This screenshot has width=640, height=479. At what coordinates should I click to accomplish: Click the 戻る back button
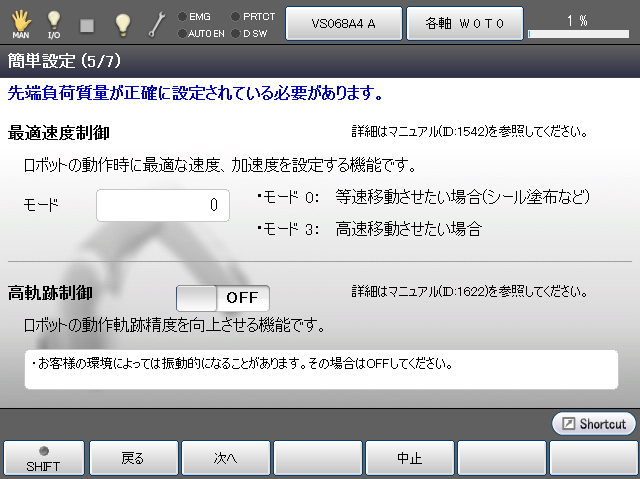click(x=132, y=459)
